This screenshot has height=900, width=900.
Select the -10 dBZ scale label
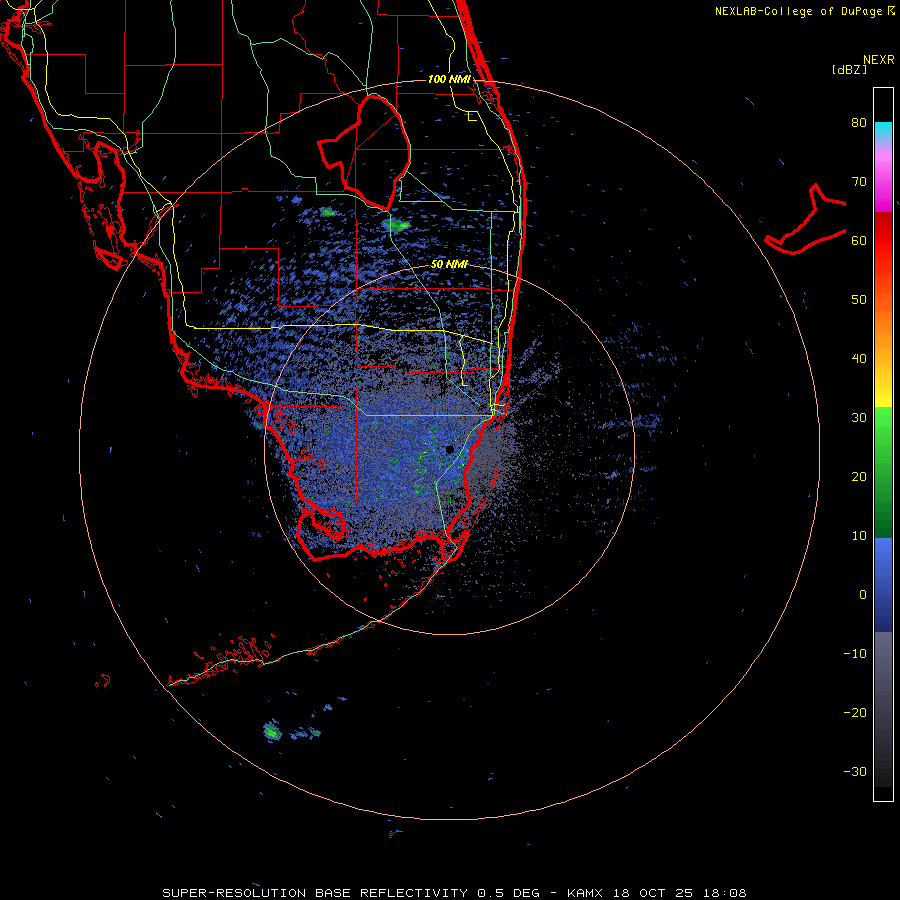[x=855, y=653]
